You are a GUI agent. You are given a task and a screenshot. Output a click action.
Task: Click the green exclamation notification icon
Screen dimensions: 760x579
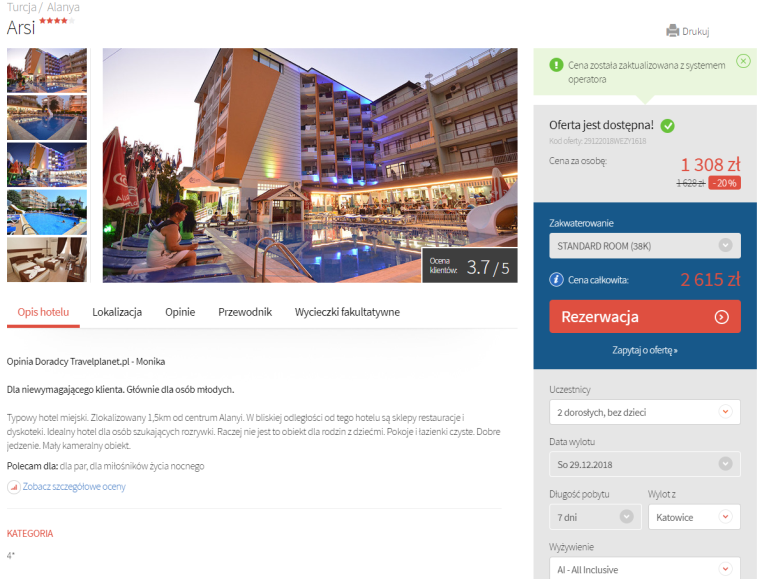point(556,65)
